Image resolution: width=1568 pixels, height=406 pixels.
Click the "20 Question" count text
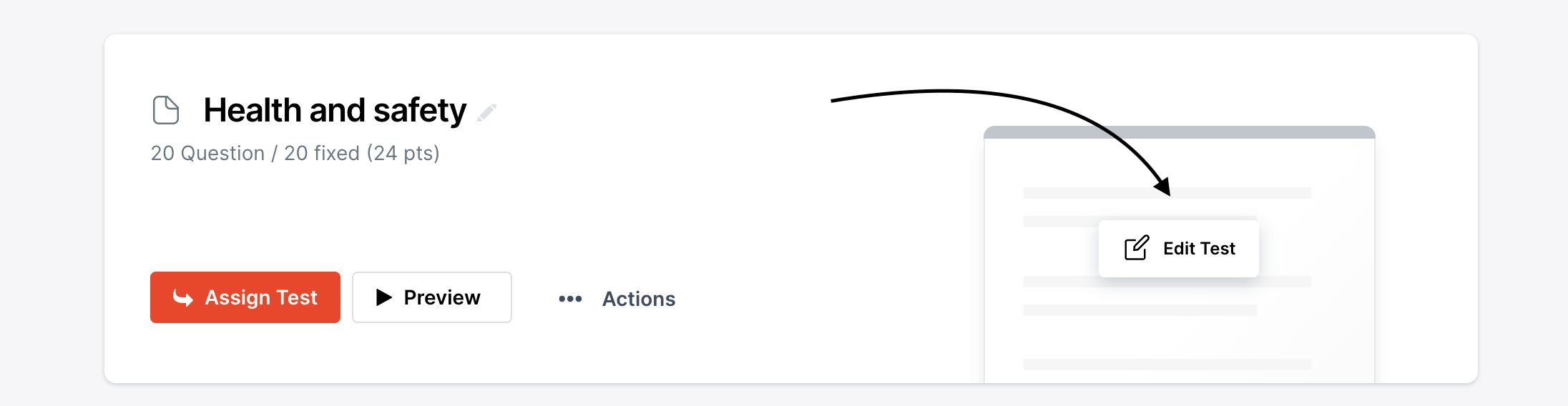(x=207, y=153)
